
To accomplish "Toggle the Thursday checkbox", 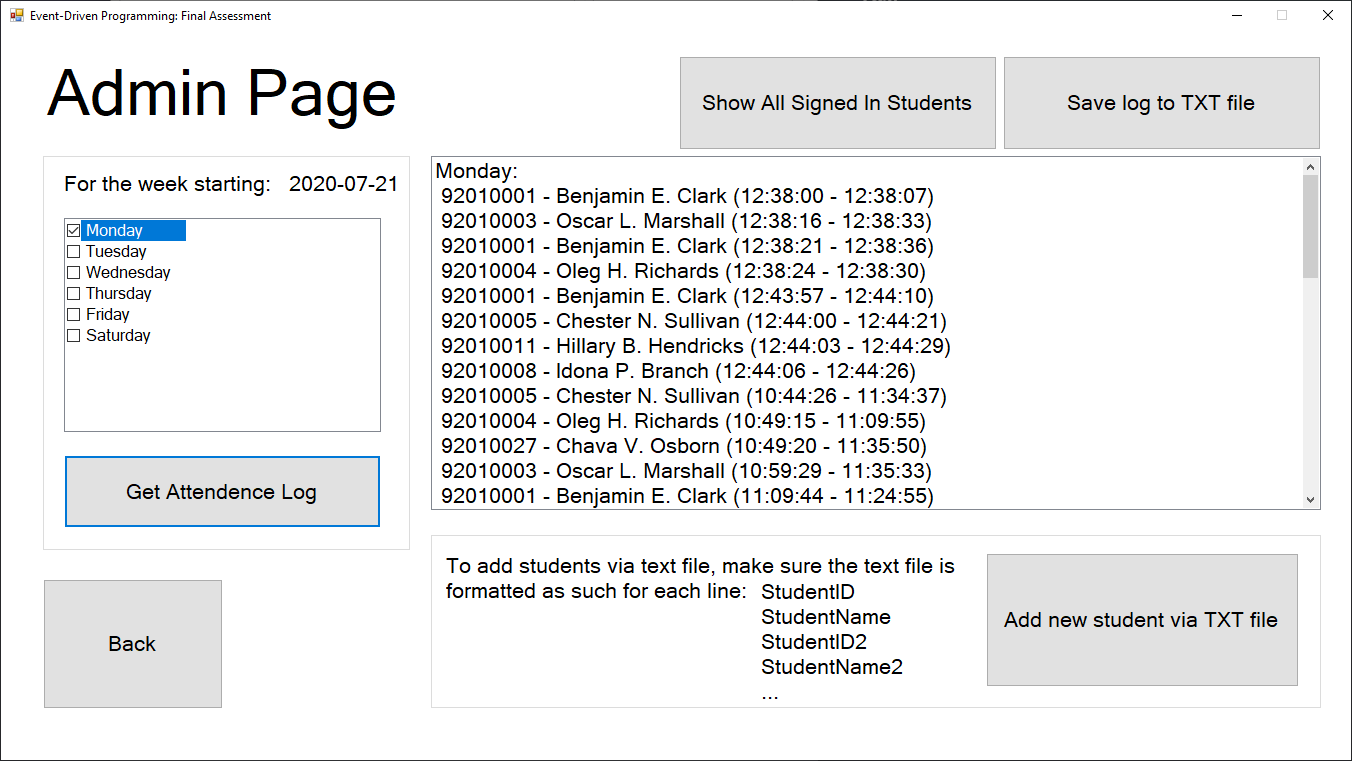I will click(73, 293).
